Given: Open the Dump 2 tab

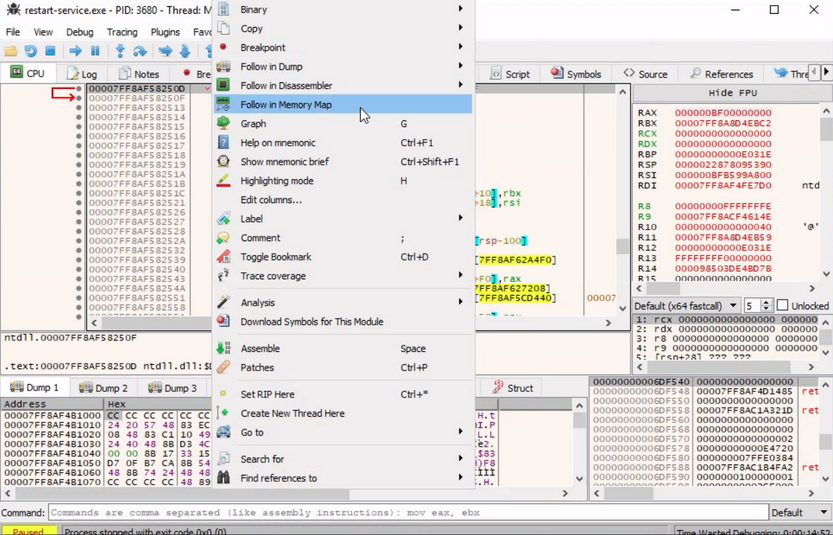Looking at the screenshot, I should [103, 388].
